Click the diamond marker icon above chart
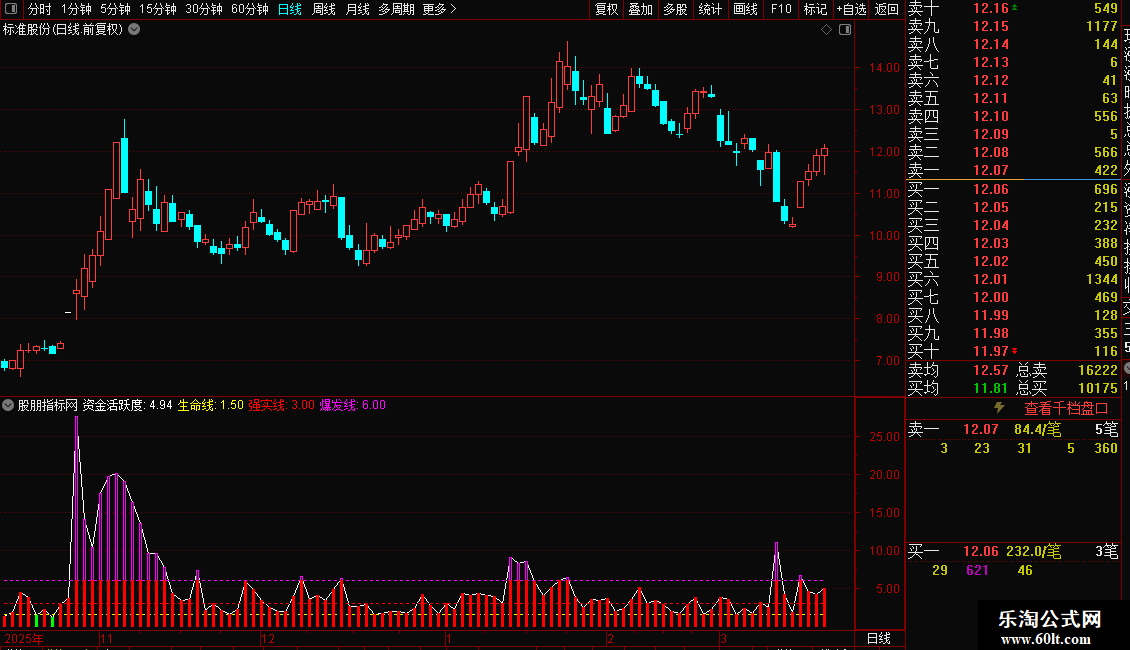This screenshot has height=650, width=1130. 827,30
